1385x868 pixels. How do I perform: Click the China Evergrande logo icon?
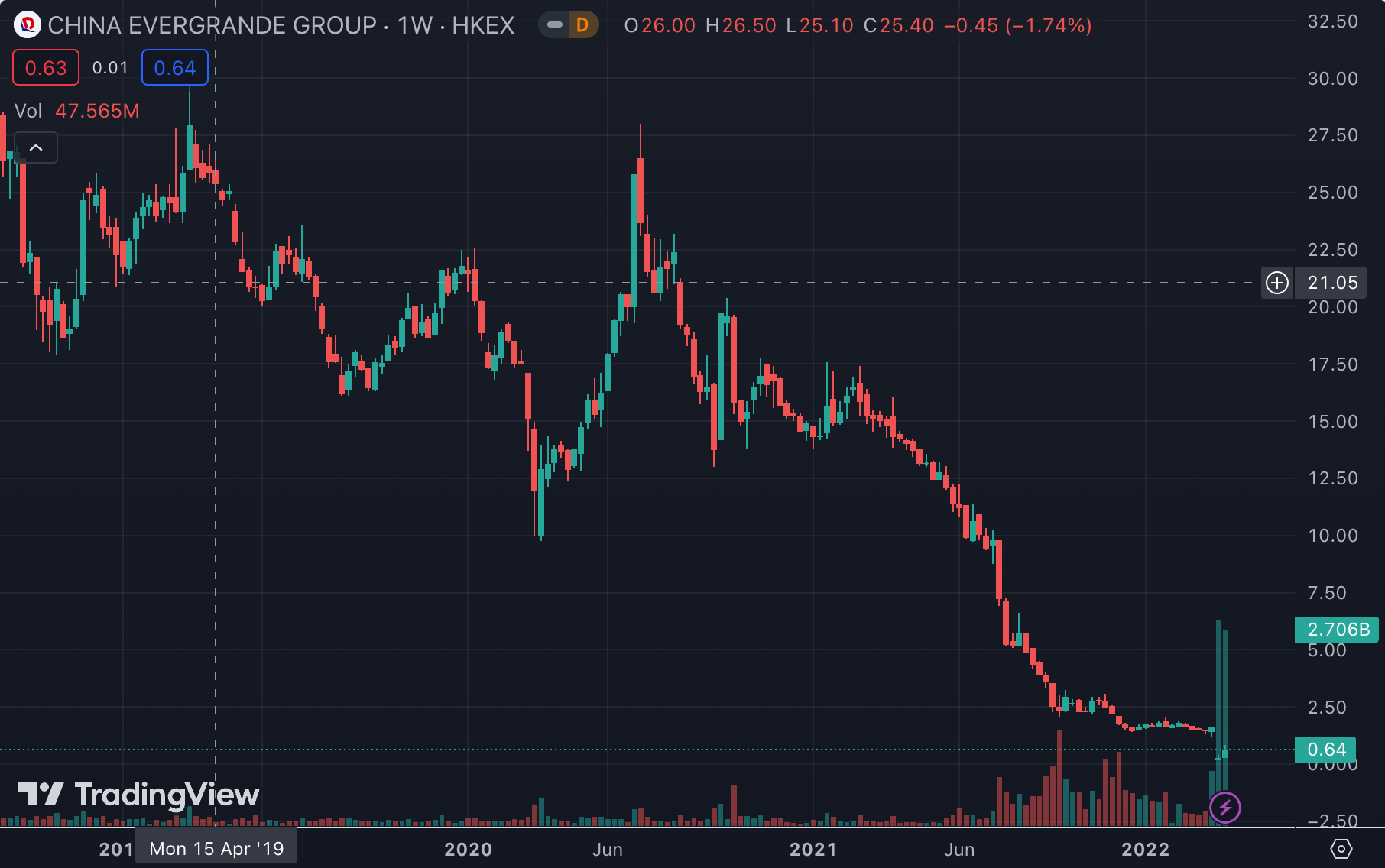(x=28, y=25)
